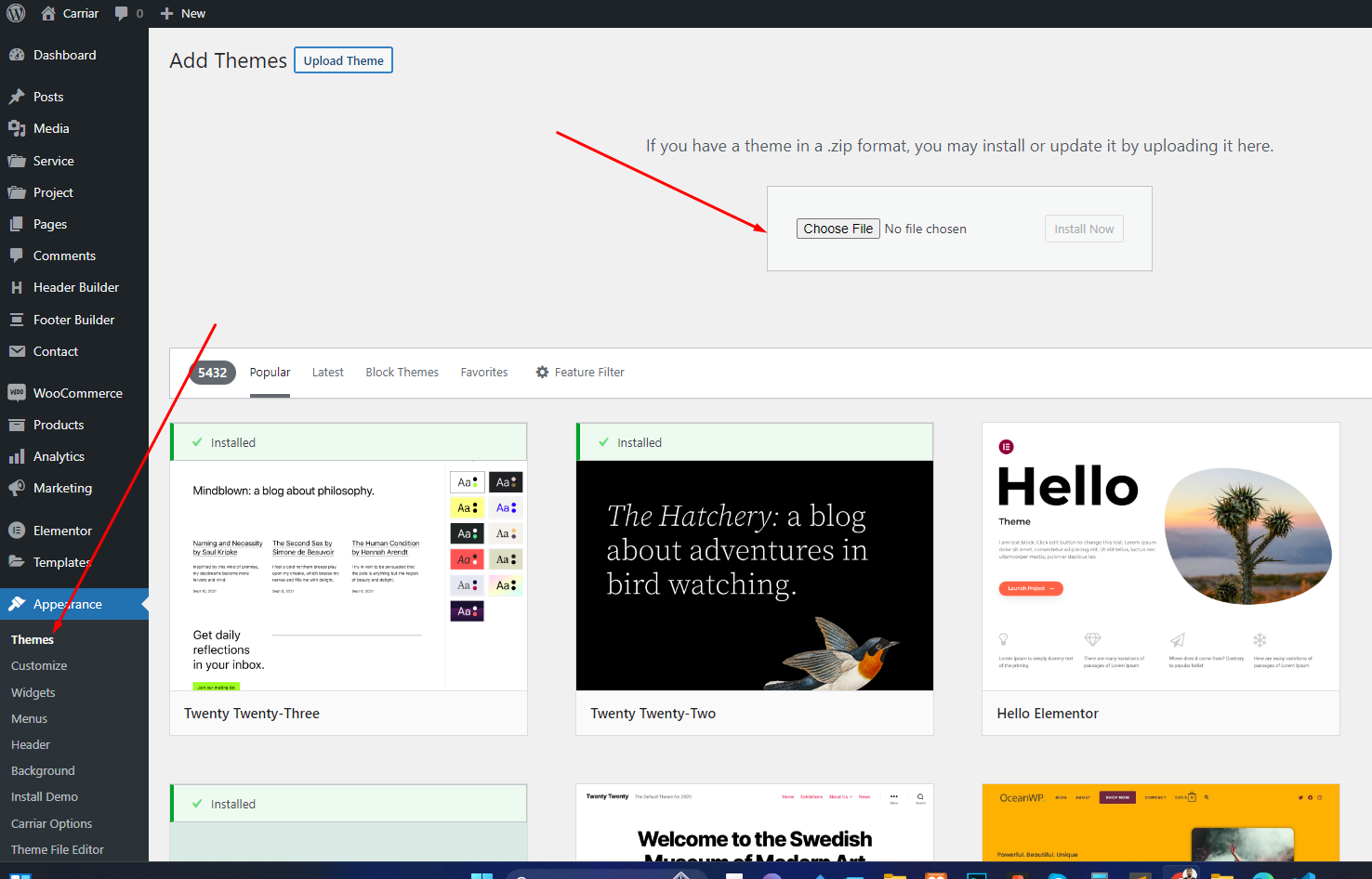Expand the New content menu
The image size is (1372, 879).
[183, 13]
